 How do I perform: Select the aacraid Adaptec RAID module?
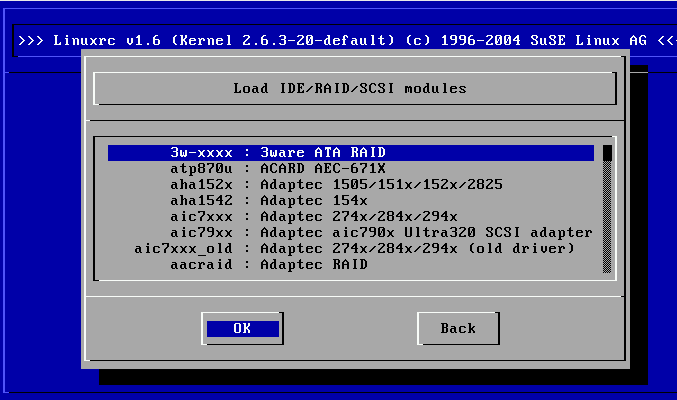click(x=351, y=265)
